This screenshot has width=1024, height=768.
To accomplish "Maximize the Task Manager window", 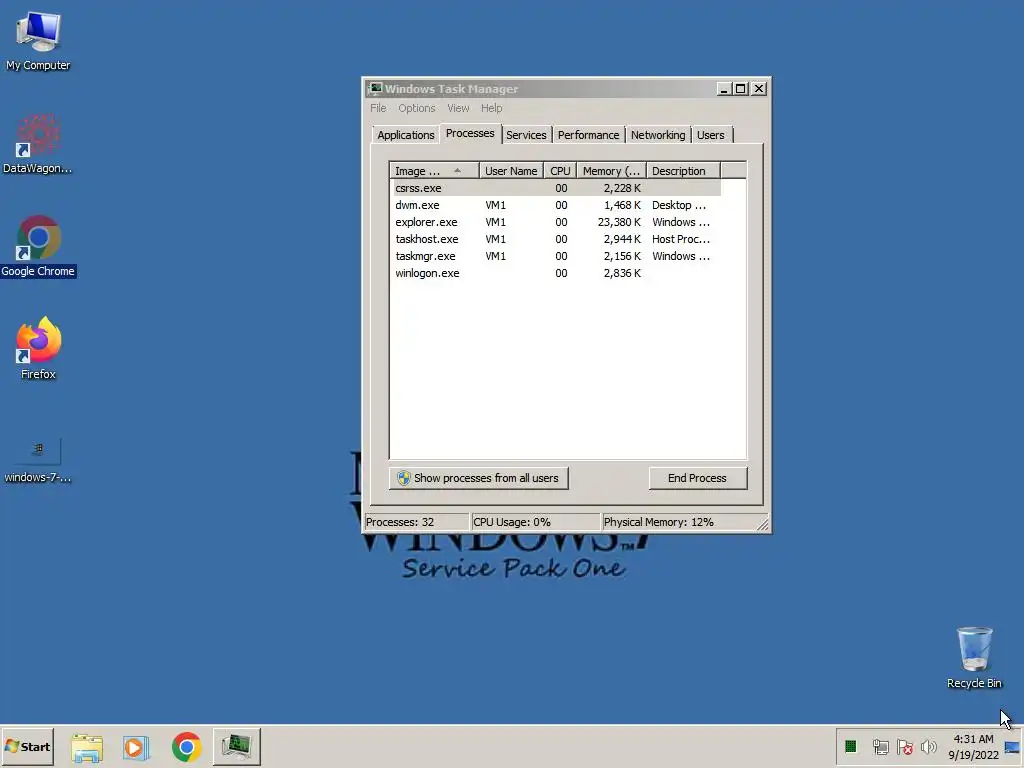I will click(741, 88).
